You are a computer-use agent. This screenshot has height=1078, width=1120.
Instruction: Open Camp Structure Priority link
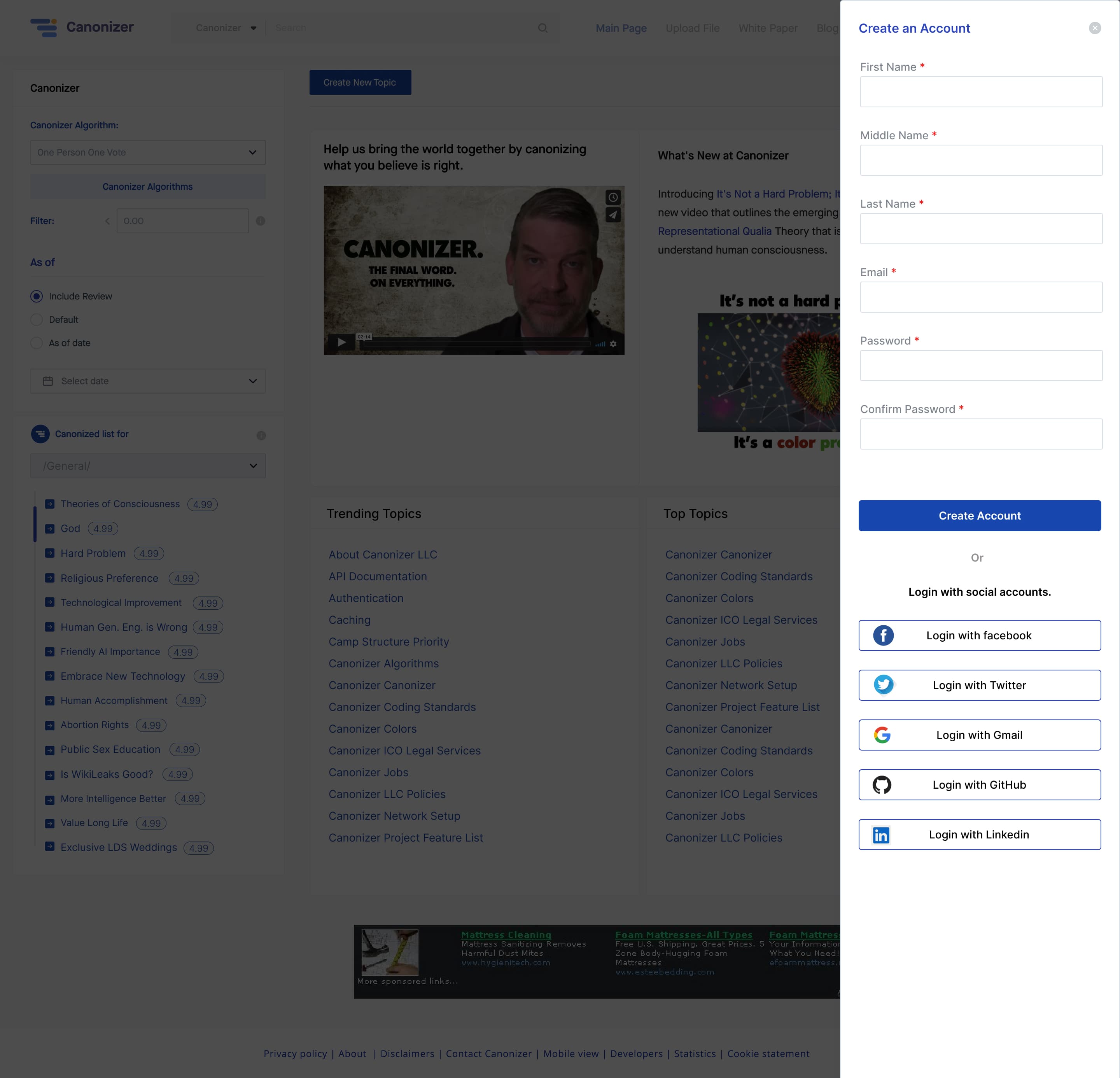(x=388, y=642)
